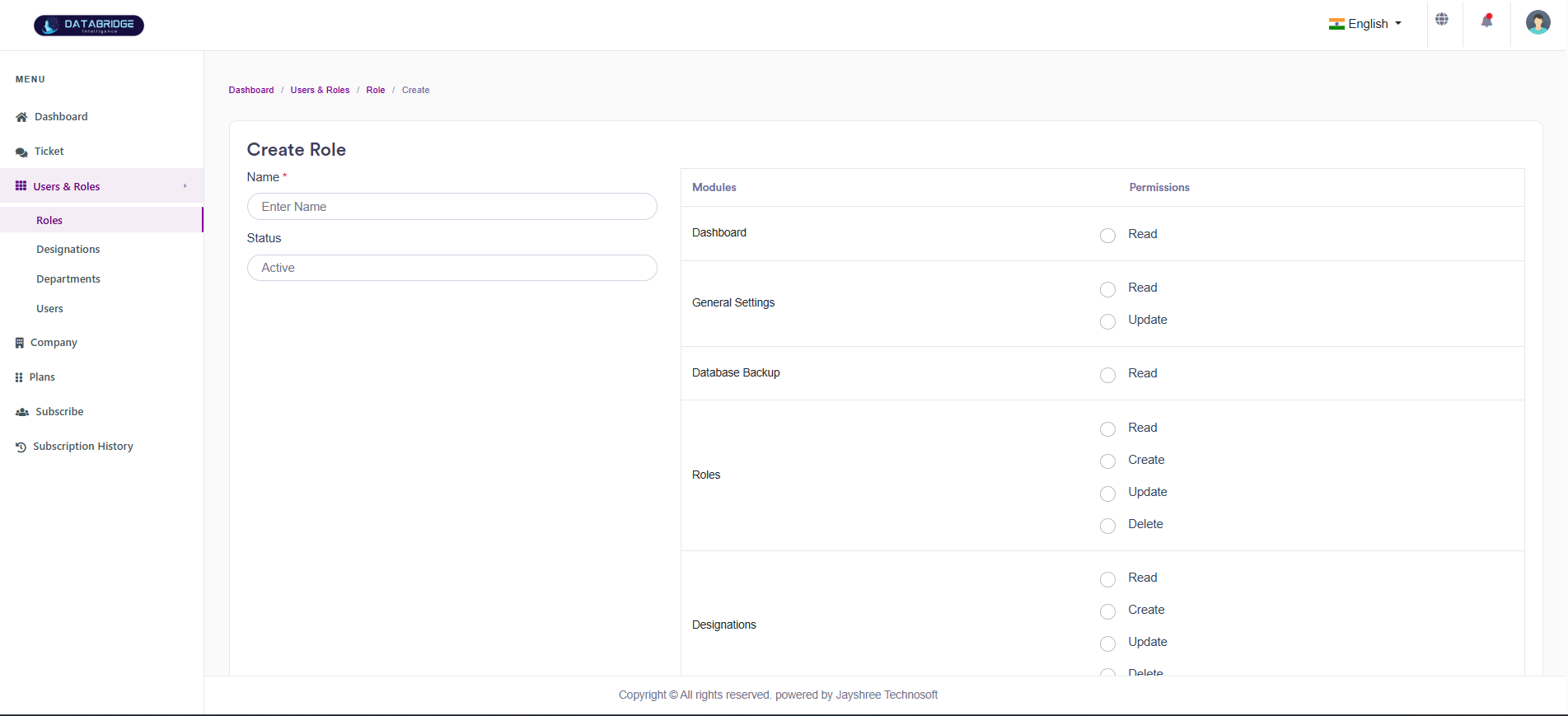The height and width of the screenshot is (716, 1568).
Task: Enable Database Backup Read permission
Action: (1108, 375)
